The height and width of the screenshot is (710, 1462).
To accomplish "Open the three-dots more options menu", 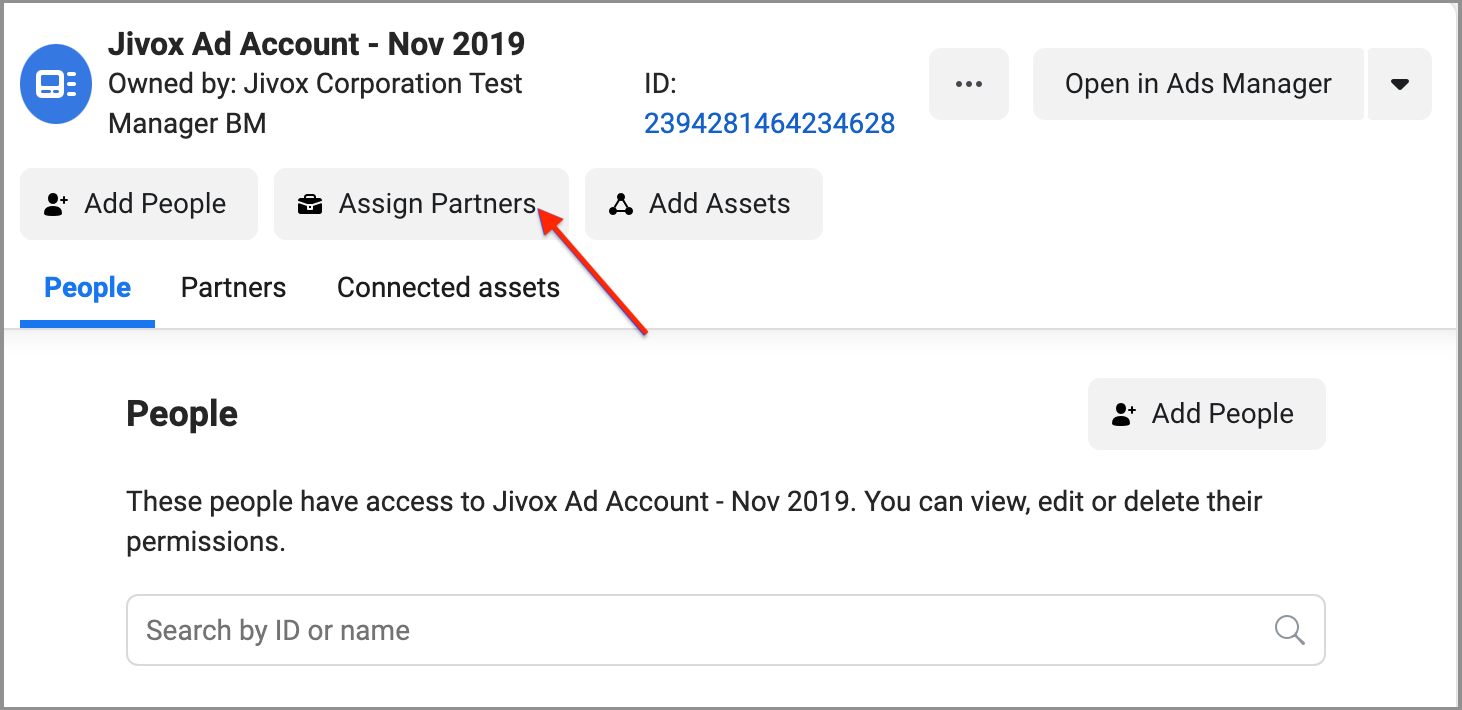I will click(968, 84).
